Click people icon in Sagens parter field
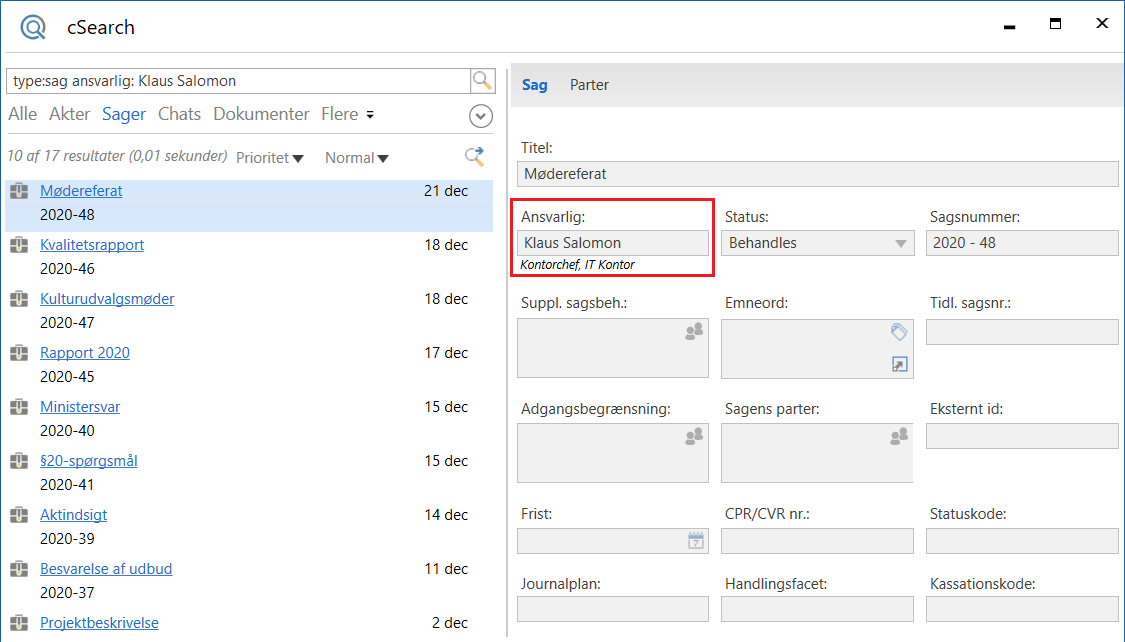This screenshot has height=642, width=1125. [897, 437]
